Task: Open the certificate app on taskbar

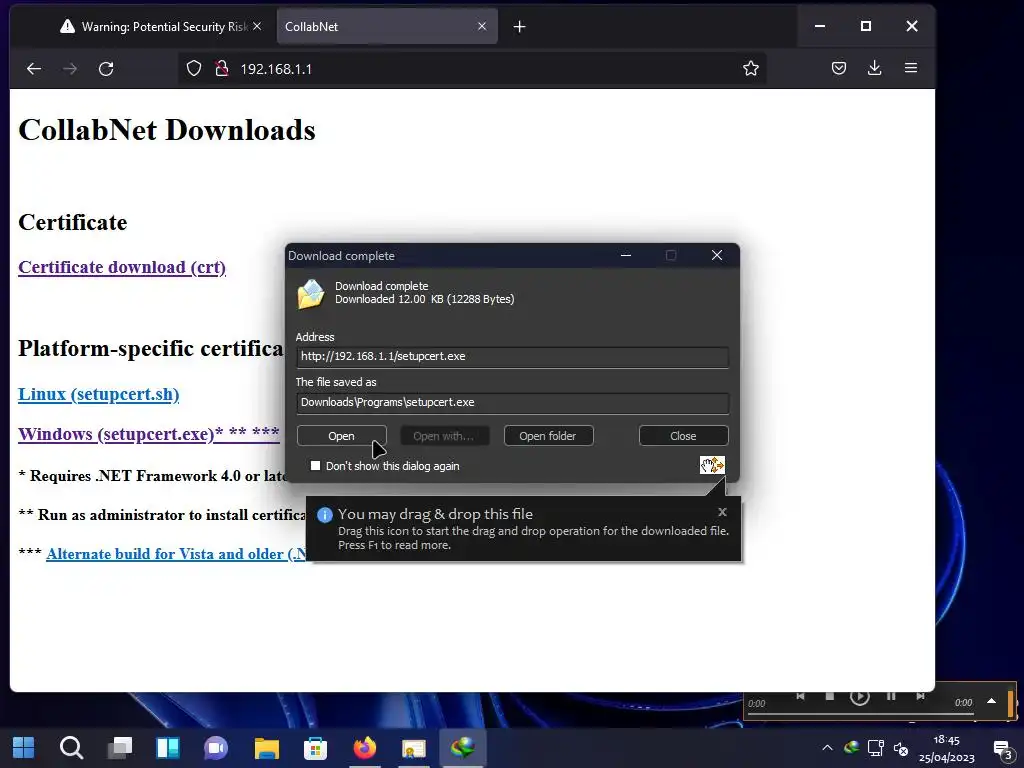Action: click(x=413, y=748)
